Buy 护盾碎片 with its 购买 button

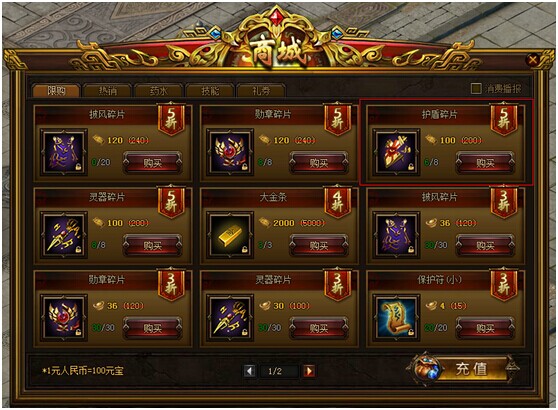(485, 163)
